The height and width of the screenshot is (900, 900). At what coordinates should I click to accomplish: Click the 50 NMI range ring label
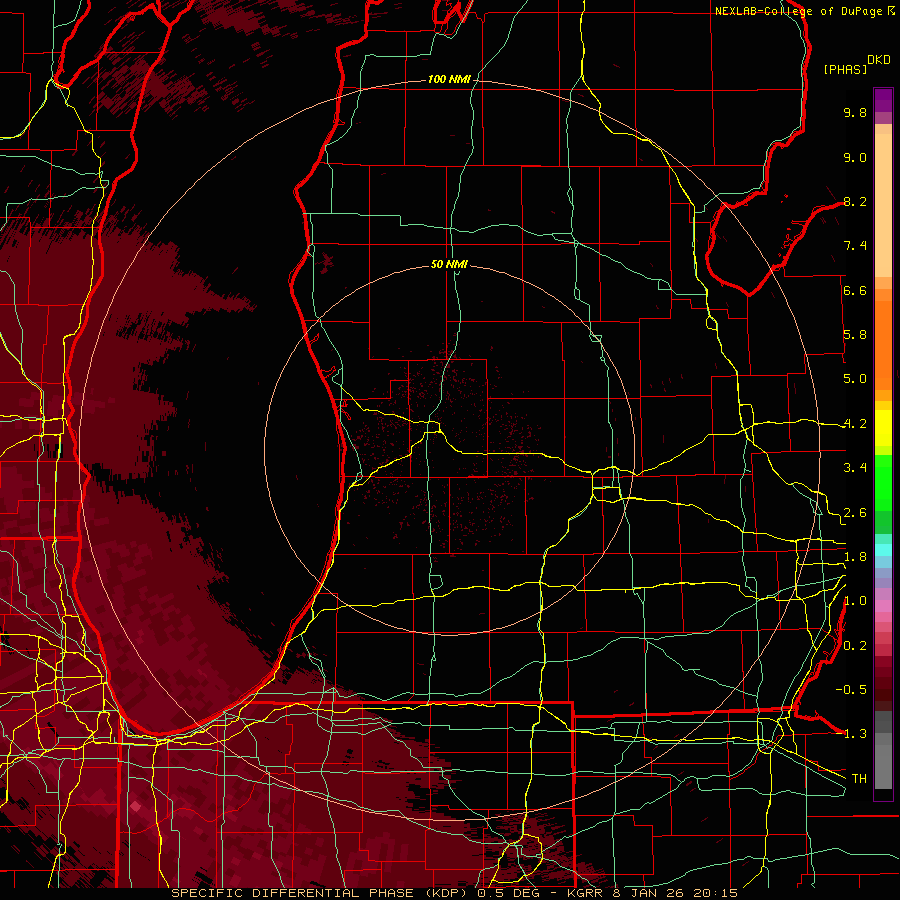(x=449, y=264)
